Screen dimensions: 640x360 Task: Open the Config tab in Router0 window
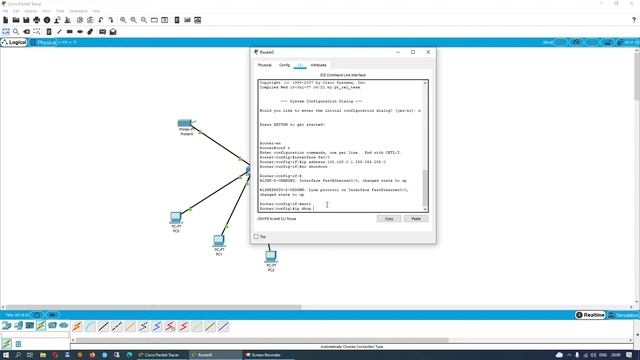[284, 65]
